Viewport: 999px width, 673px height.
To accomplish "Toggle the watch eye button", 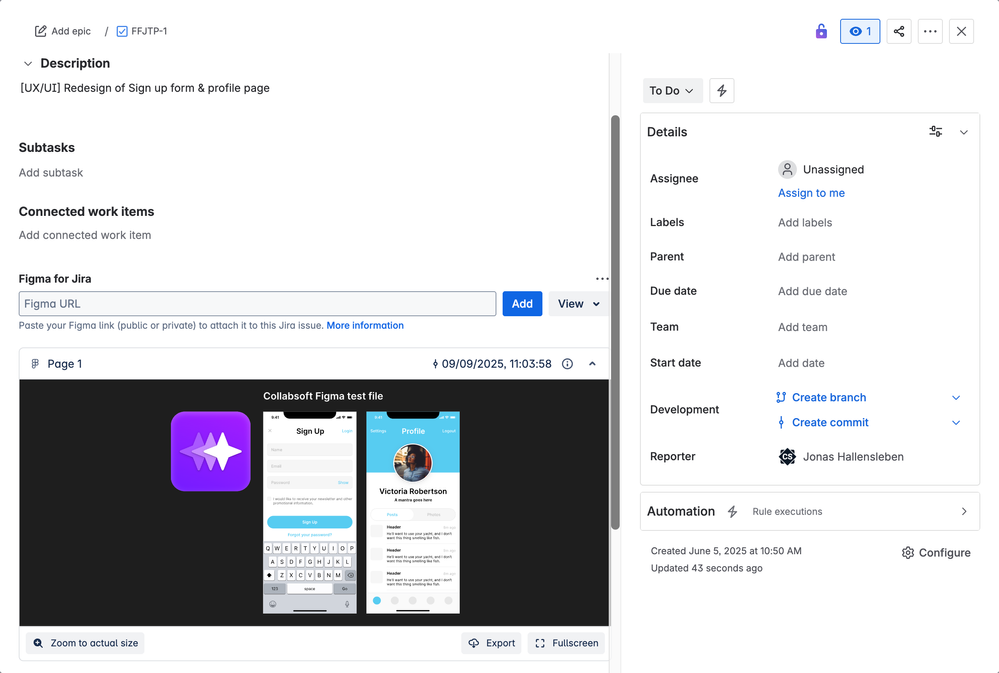I will [x=860, y=31].
